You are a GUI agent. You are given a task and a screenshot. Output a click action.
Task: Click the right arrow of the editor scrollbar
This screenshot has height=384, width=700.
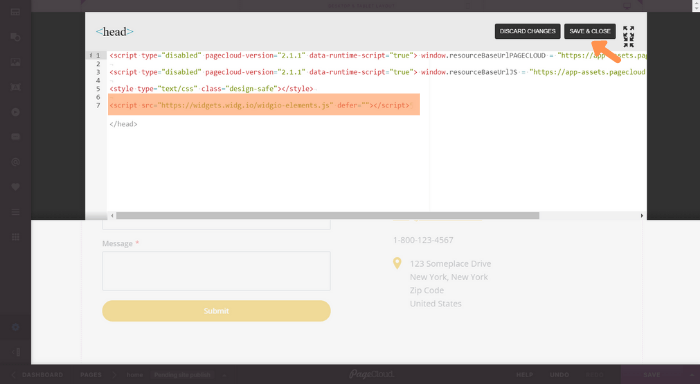click(x=642, y=216)
